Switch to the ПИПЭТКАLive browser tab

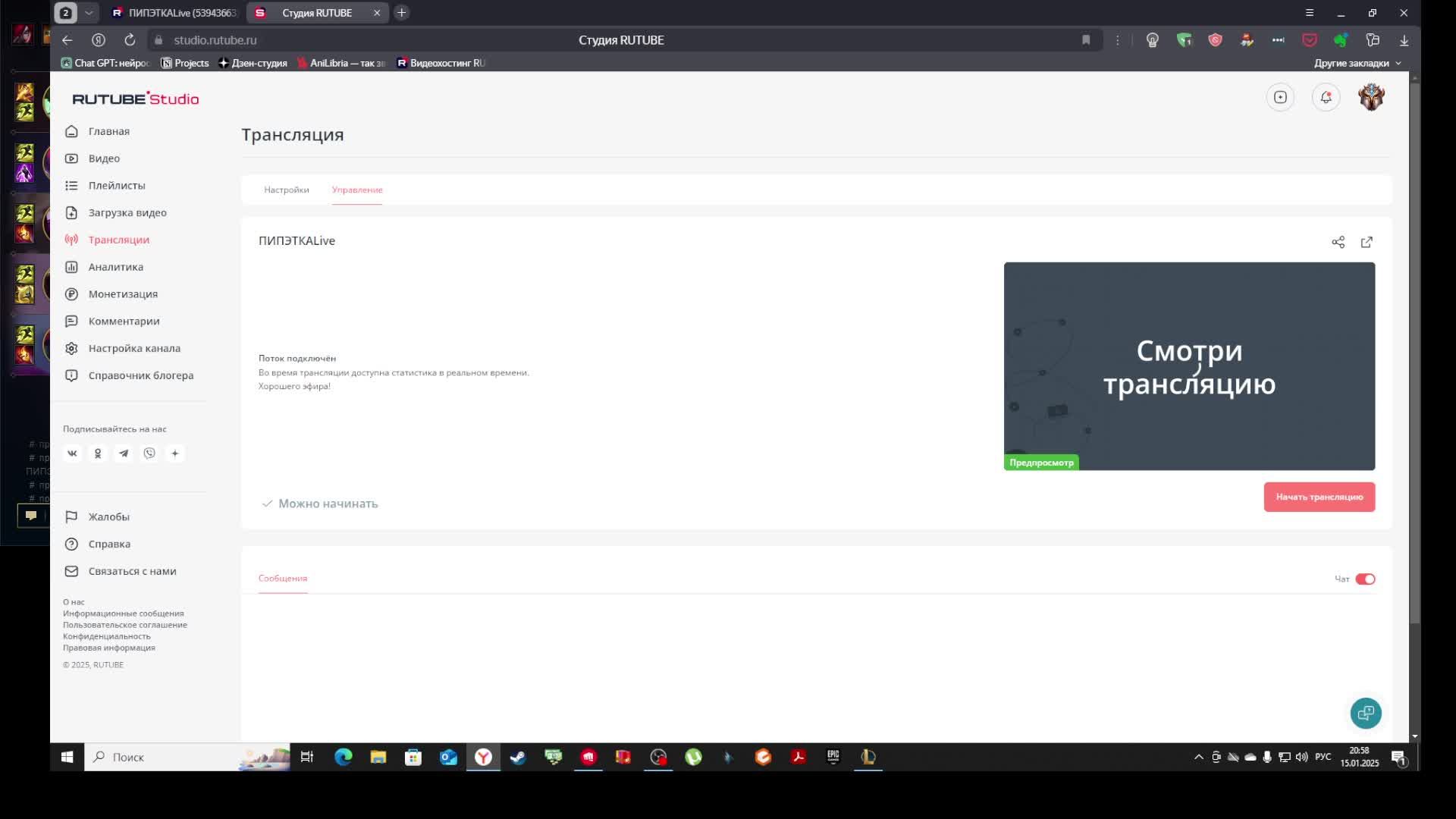[x=173, y=13]
